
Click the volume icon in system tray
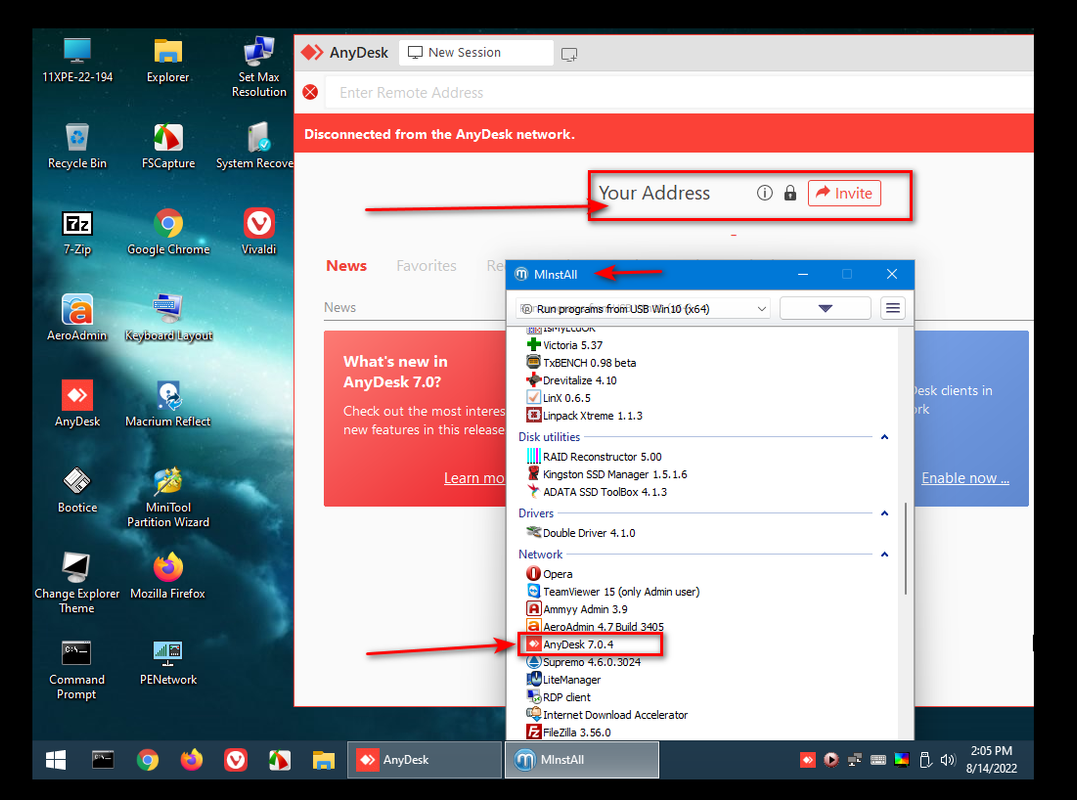coord(948,759)
